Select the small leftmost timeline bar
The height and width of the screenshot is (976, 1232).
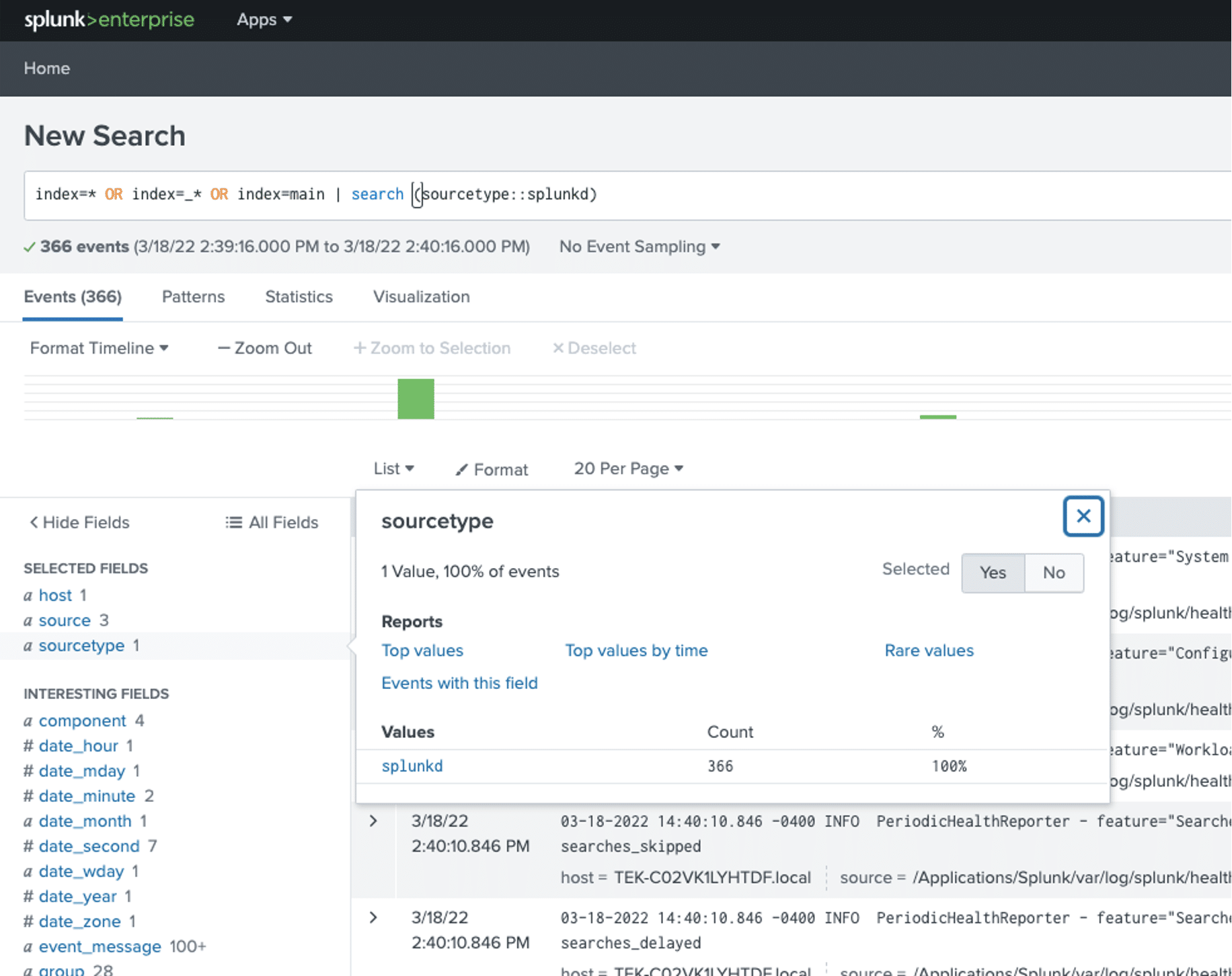155,418
